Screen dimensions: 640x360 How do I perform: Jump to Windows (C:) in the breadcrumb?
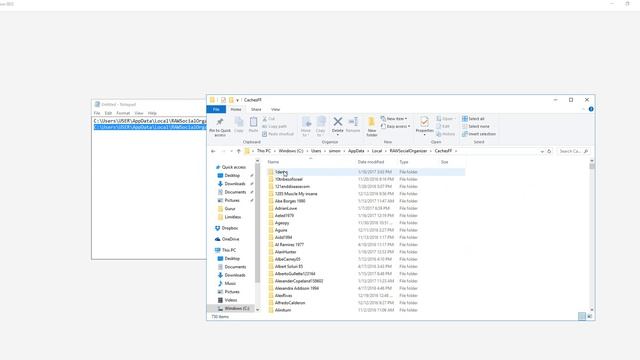point(291,151)
